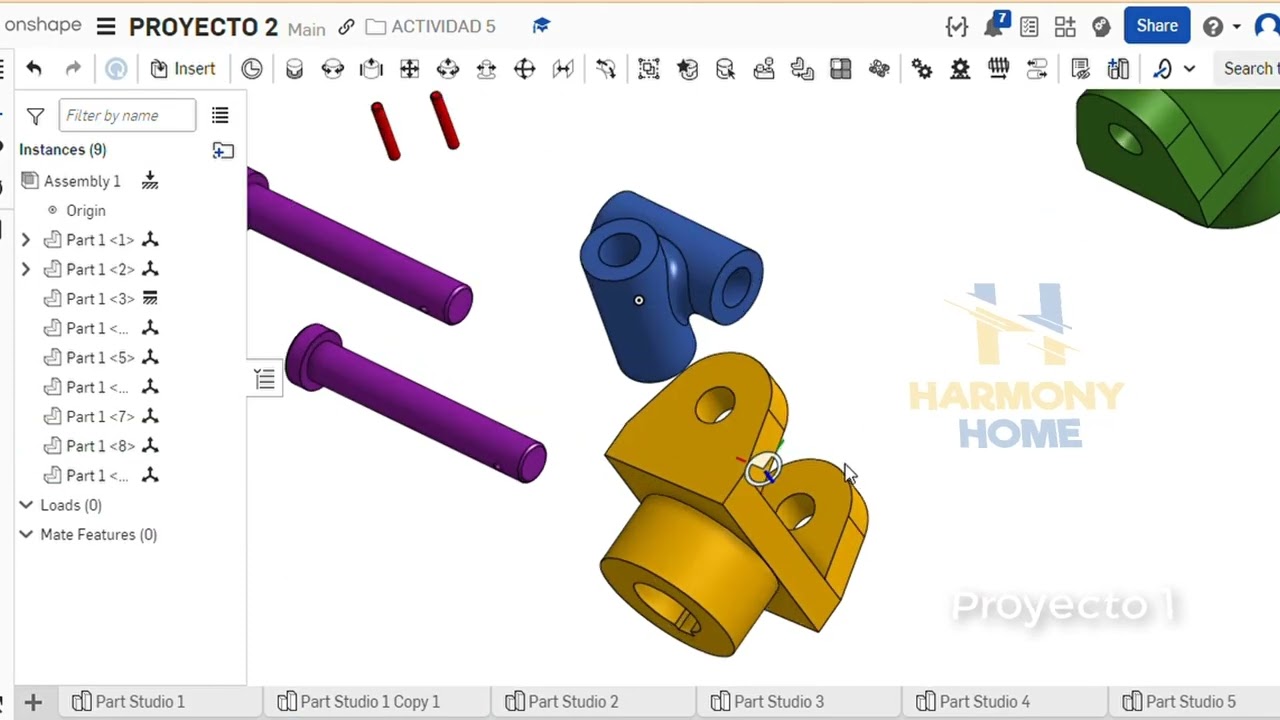Open the dropdown arrow beside the help icon
The image size is (1280, 720).
(1237, 27)
